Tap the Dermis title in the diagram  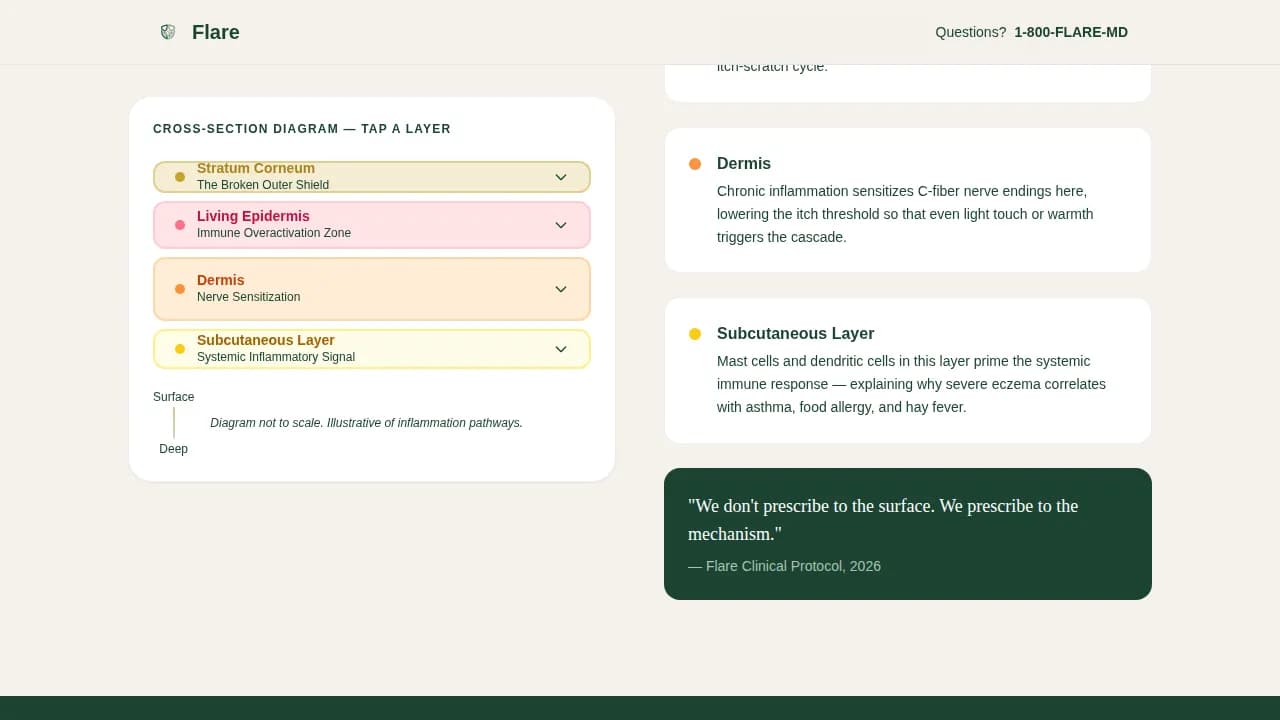221,280
